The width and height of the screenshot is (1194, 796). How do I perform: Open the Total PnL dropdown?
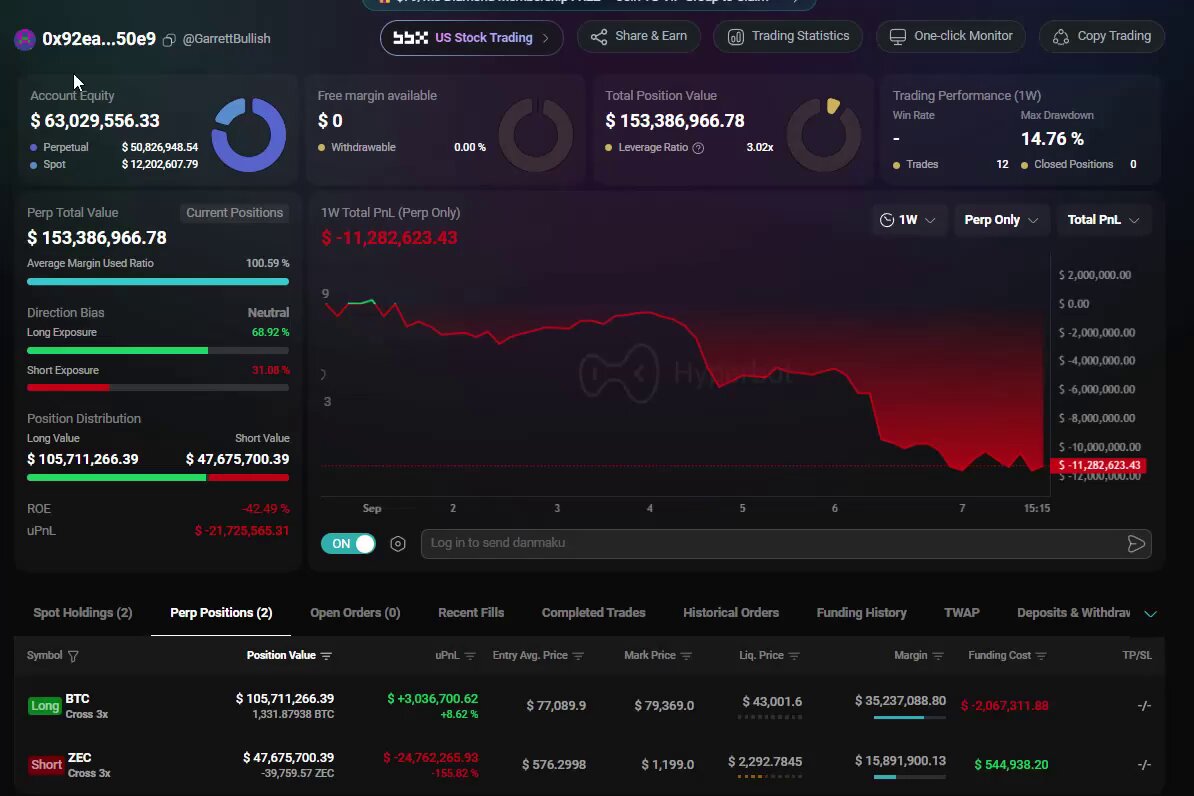[x=1103, y=220]
